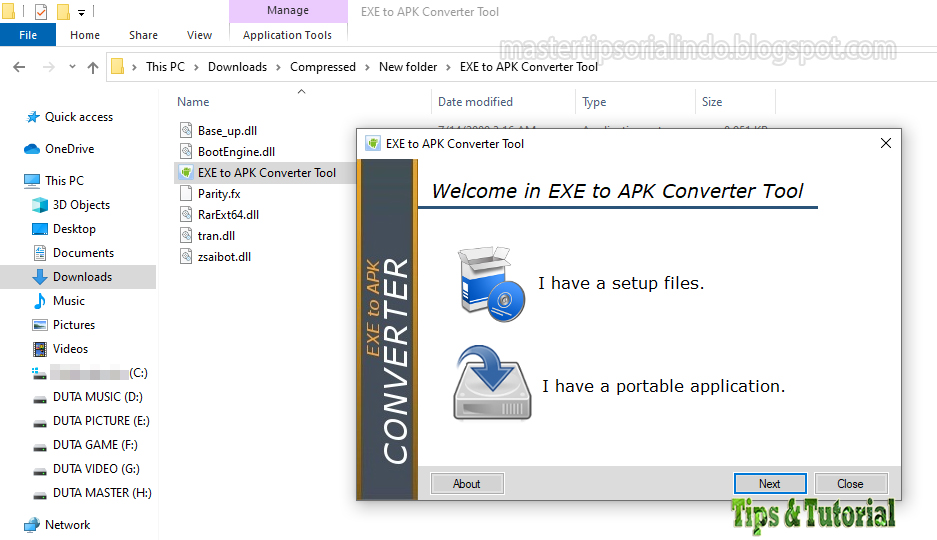Screen dimensions: 937x540
Task: Choose 'I have a portable application.' option
Action: [x=663, y=386]
